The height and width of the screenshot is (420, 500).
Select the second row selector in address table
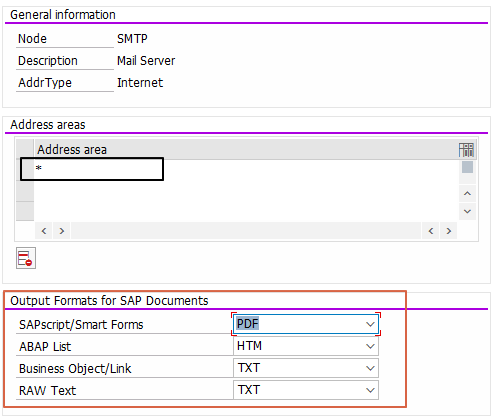click(25, 191)
